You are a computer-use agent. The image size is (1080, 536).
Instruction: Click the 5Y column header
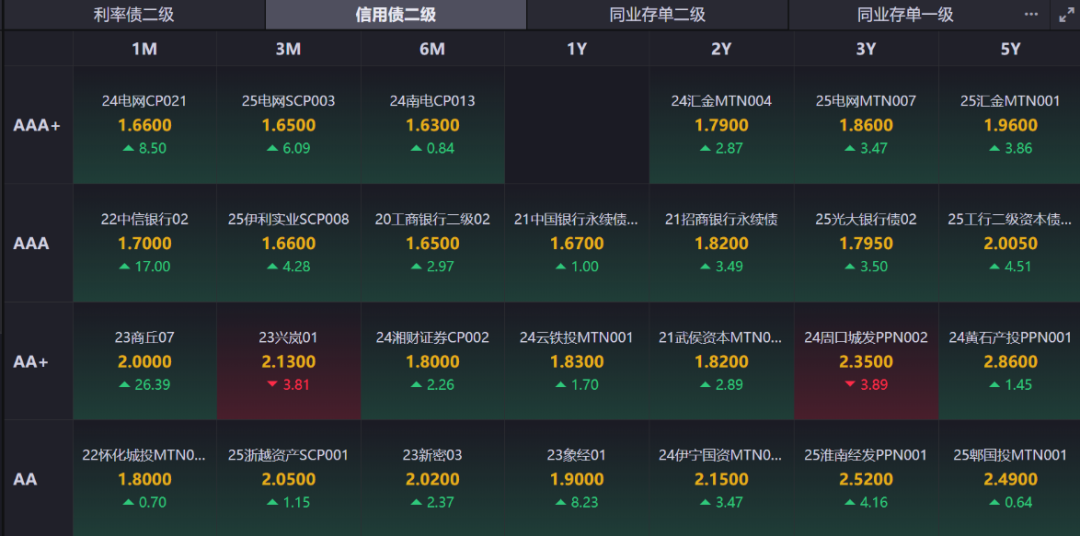pos(1010,48)
